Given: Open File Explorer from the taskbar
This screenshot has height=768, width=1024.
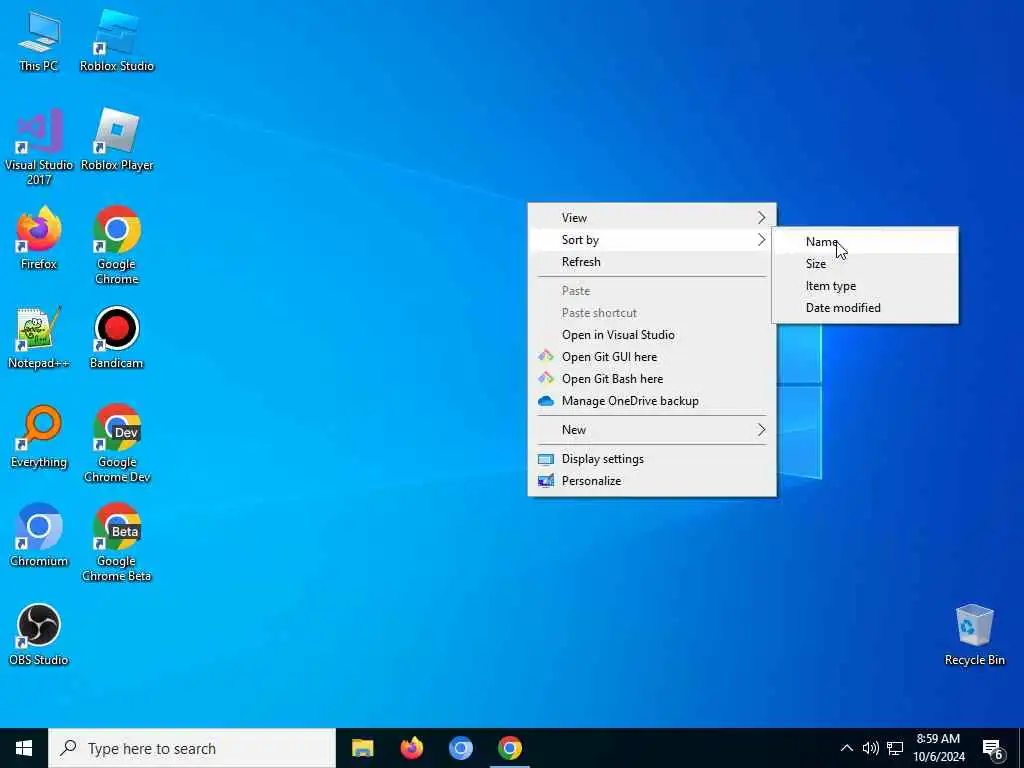Looking at the screenshot, I should tap(362, 748).
